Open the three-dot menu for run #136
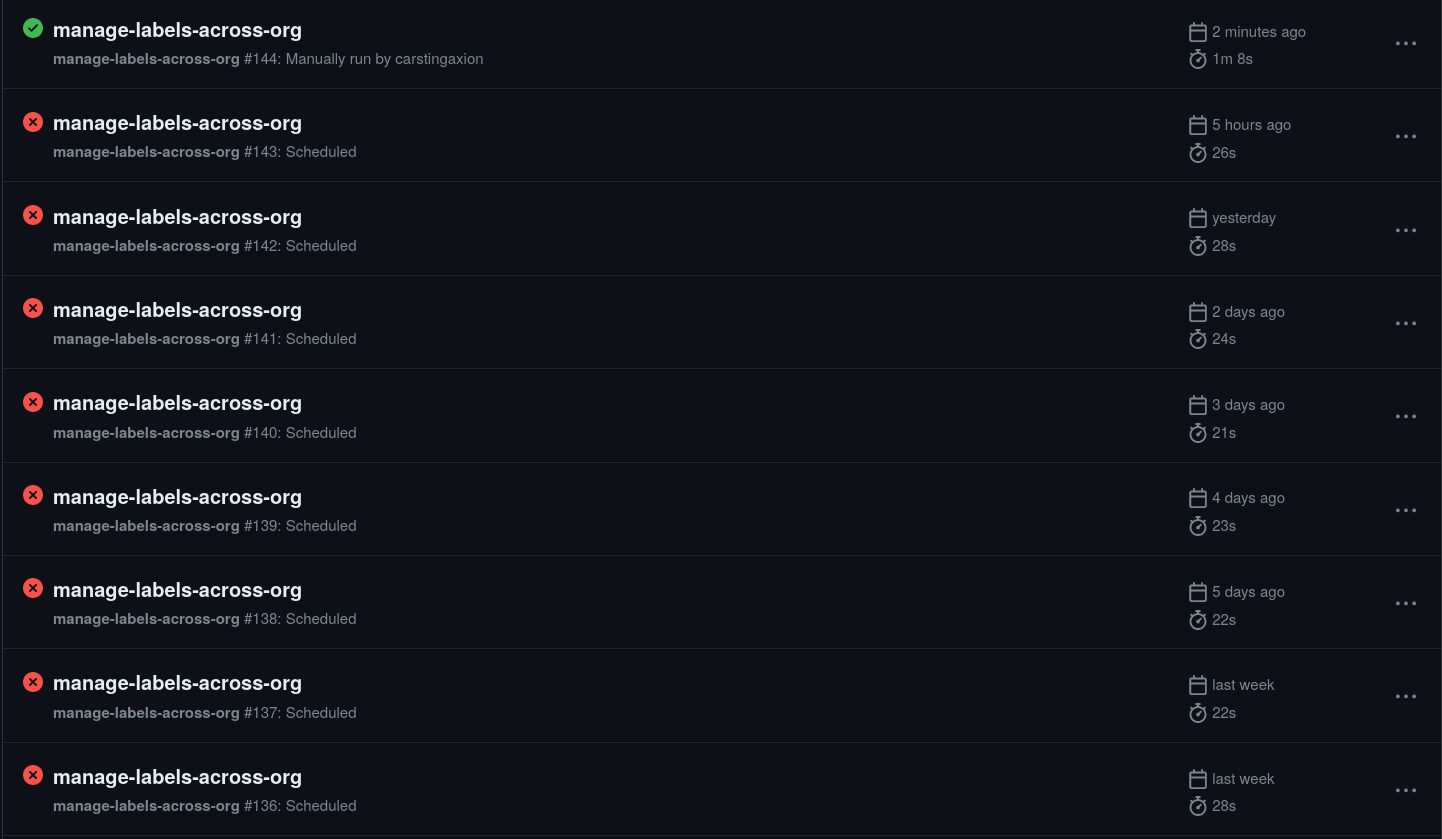The width and height of the screenshot is (1442, 839). pos(1406,790)
